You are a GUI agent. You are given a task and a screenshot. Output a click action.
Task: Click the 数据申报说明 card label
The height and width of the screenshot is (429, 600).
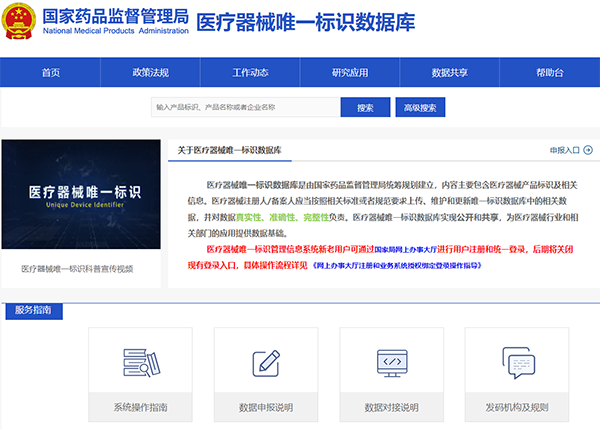[x=266, y=407]
